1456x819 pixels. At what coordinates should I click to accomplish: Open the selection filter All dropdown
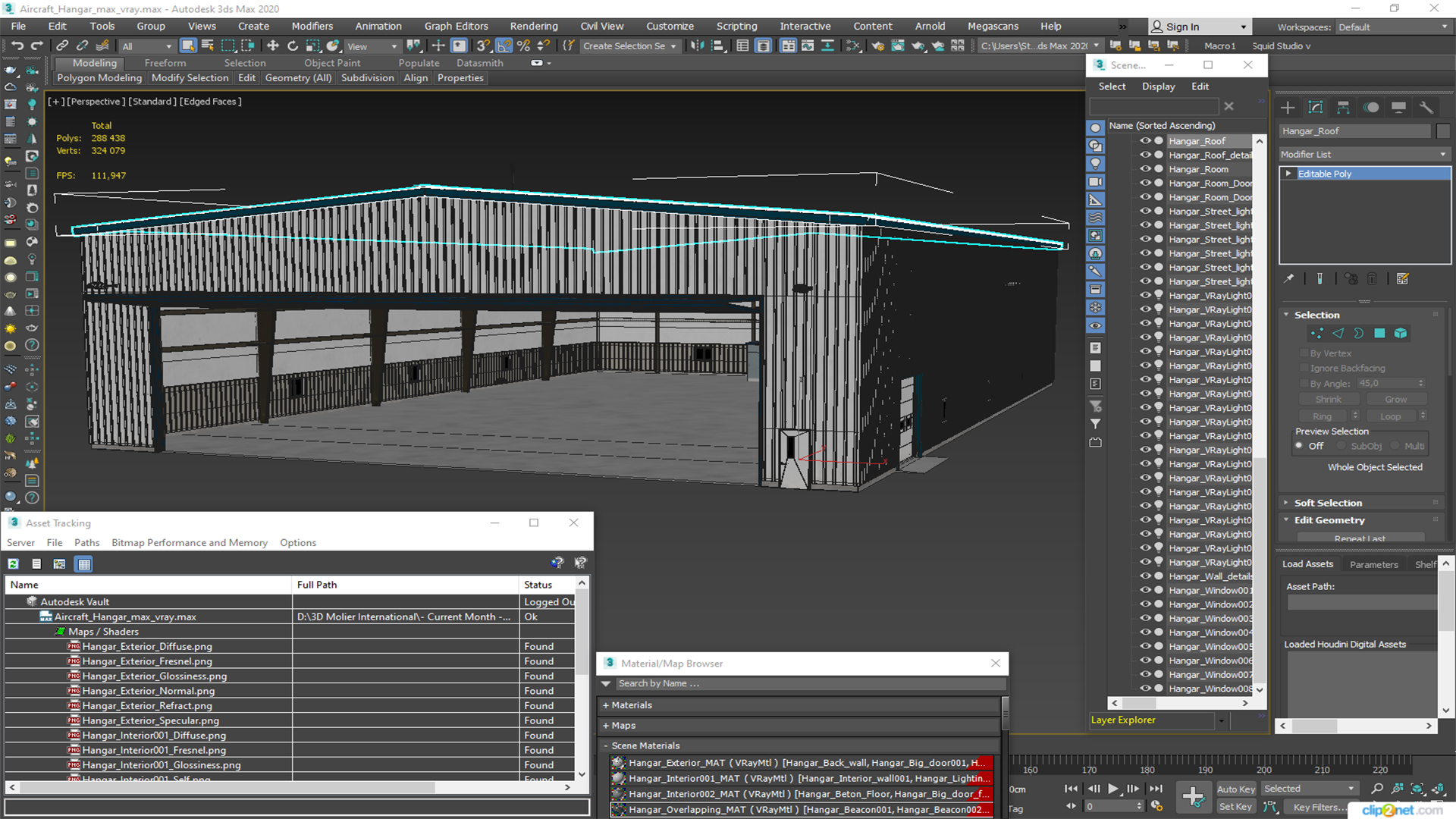(147, 46)
